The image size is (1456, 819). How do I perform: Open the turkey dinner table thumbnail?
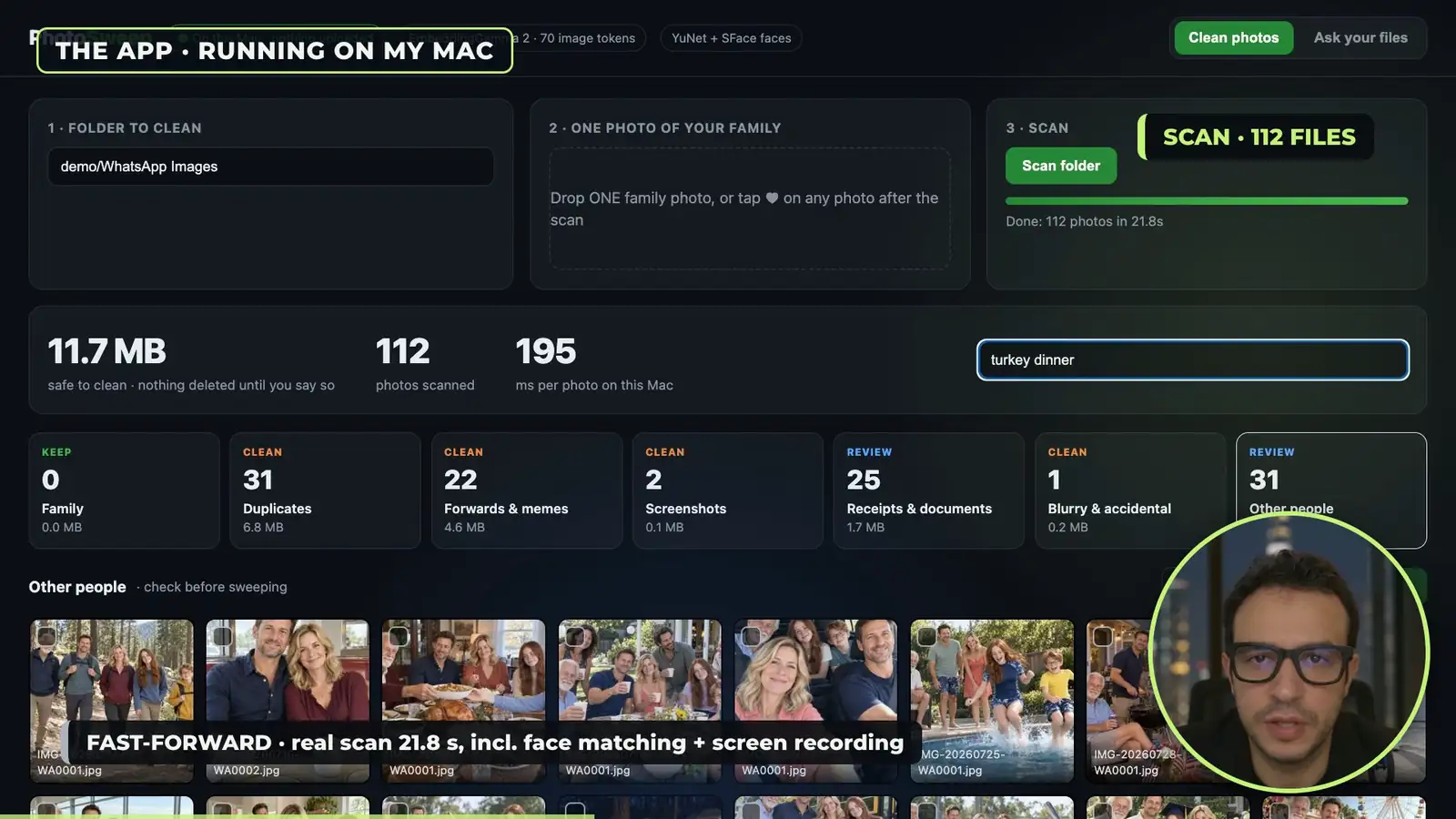point(464,701)
